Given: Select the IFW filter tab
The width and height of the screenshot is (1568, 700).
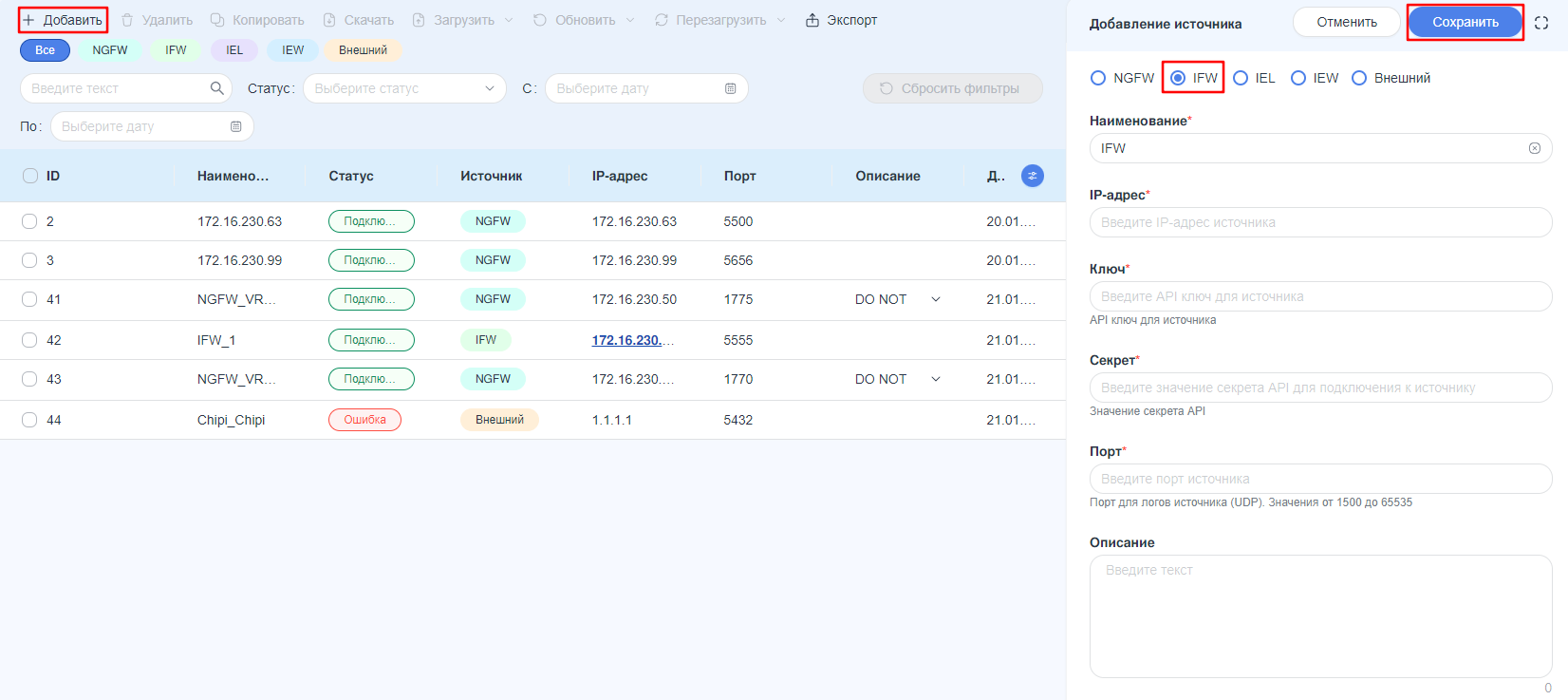Looking at the screenshot, I should pos(177,50).
